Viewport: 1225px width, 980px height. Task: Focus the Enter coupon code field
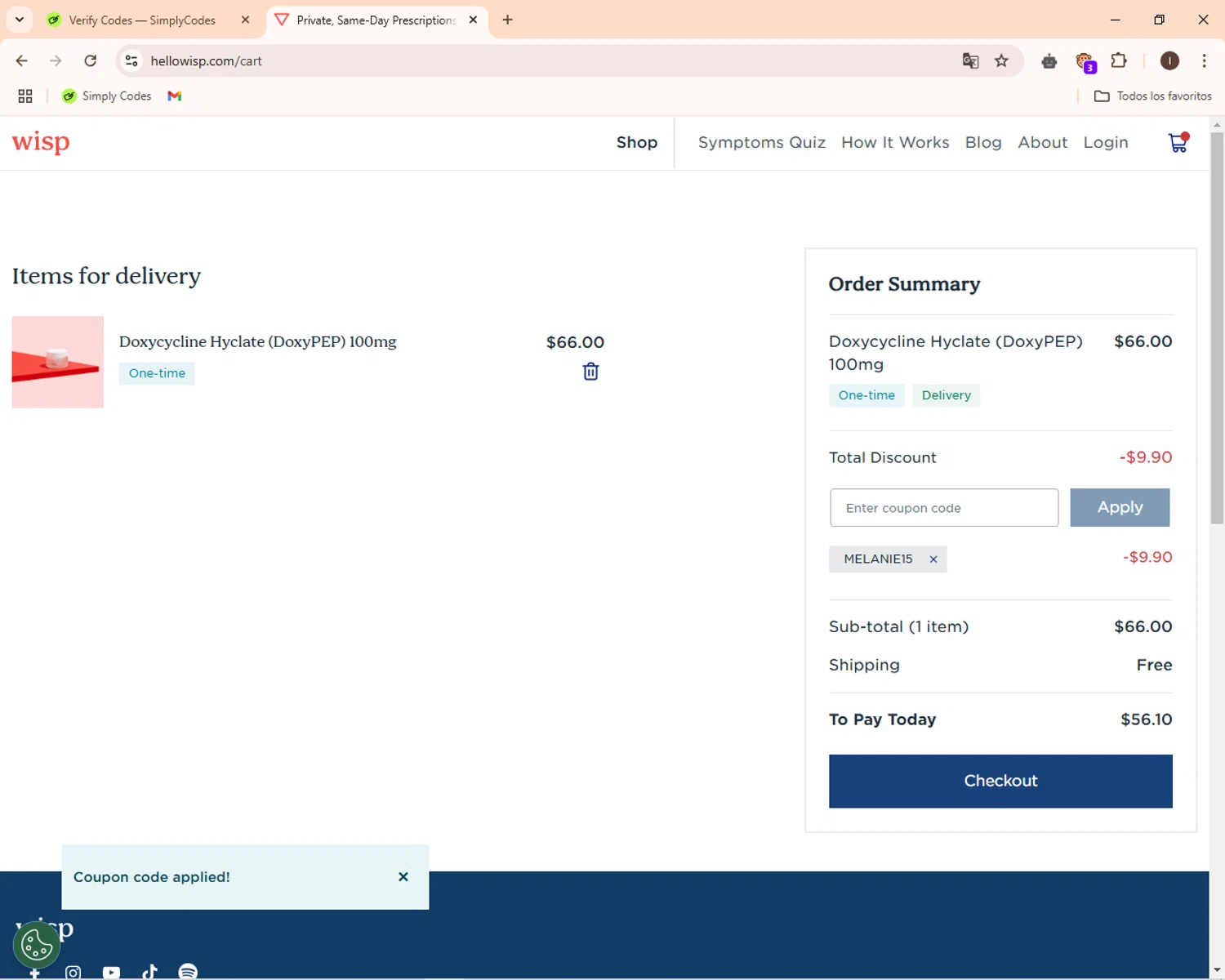[944, 508]
